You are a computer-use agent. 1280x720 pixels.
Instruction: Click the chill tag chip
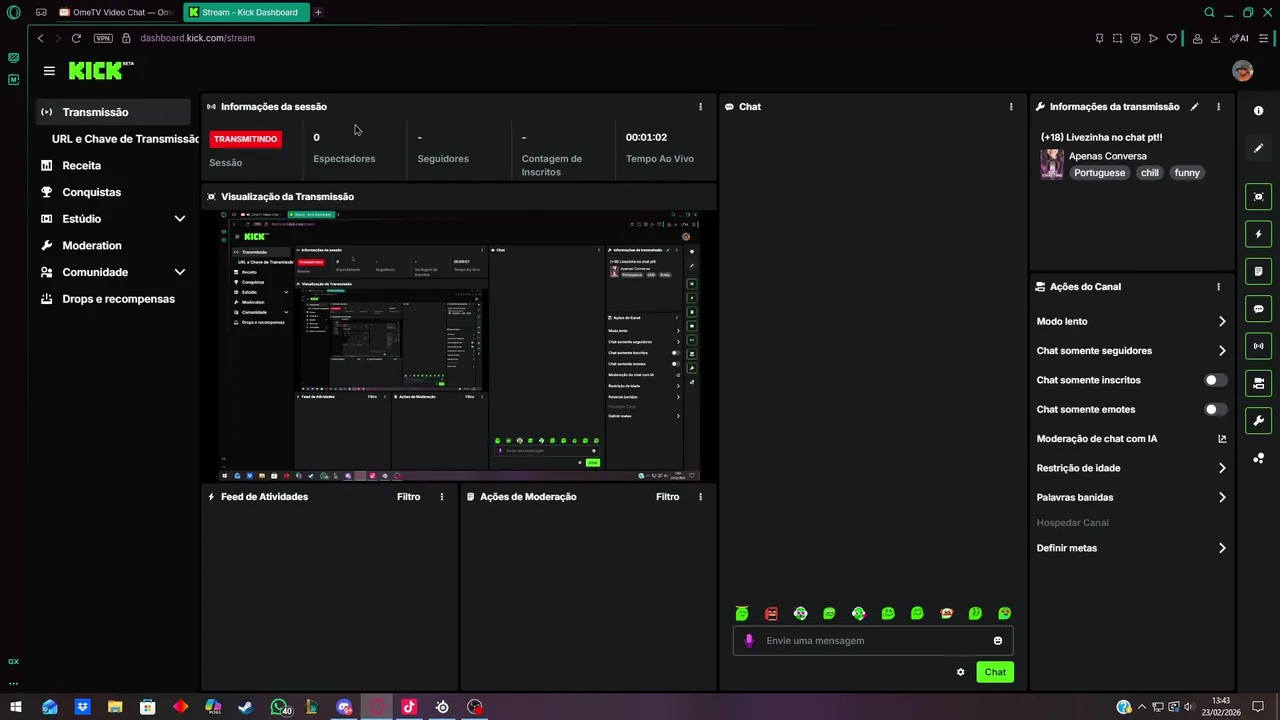point(1150,173)
